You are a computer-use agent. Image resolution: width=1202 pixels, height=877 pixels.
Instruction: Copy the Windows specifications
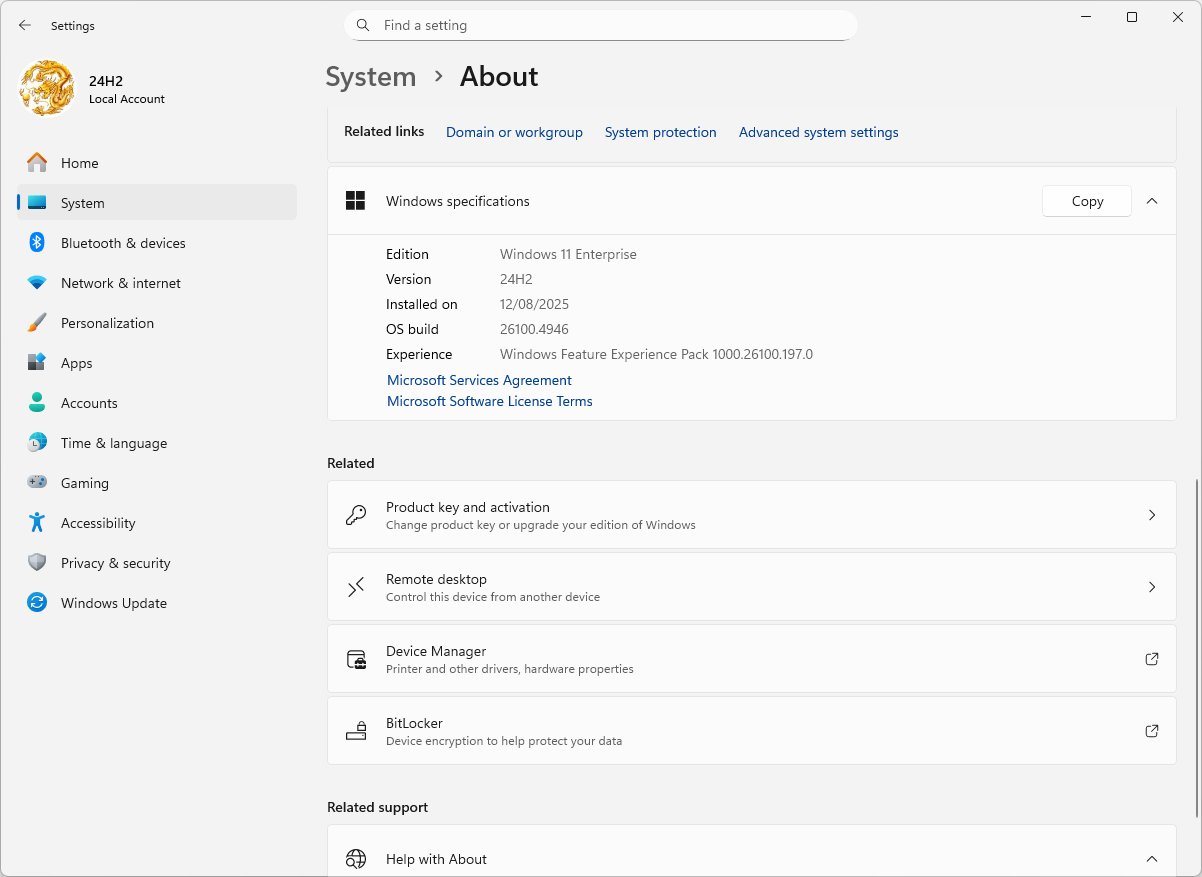pos(1087,201)
